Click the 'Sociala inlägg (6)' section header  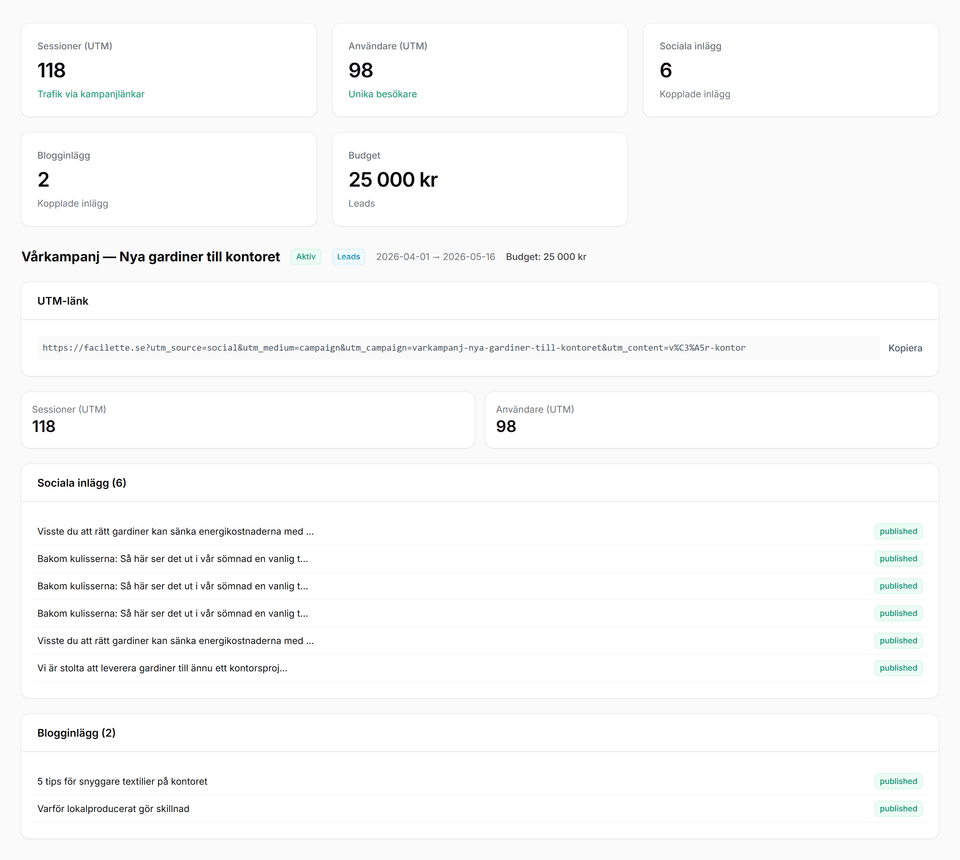pos(82,483)
